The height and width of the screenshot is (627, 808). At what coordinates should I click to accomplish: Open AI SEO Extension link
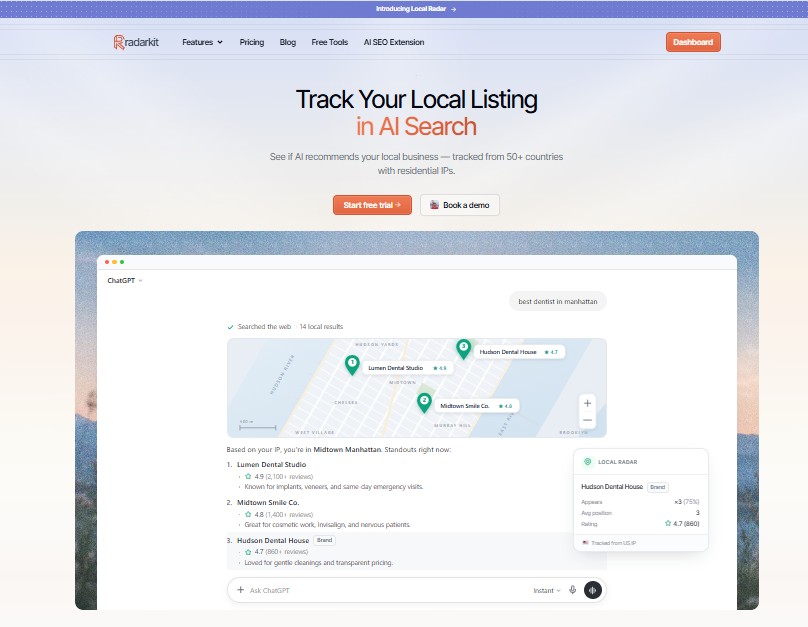(x=394, y=42)
